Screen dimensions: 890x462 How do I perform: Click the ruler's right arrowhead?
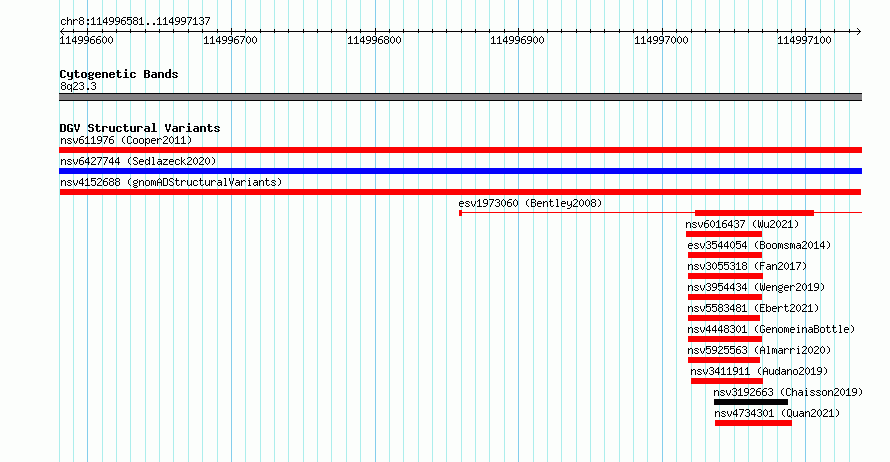tap(858, 31)
